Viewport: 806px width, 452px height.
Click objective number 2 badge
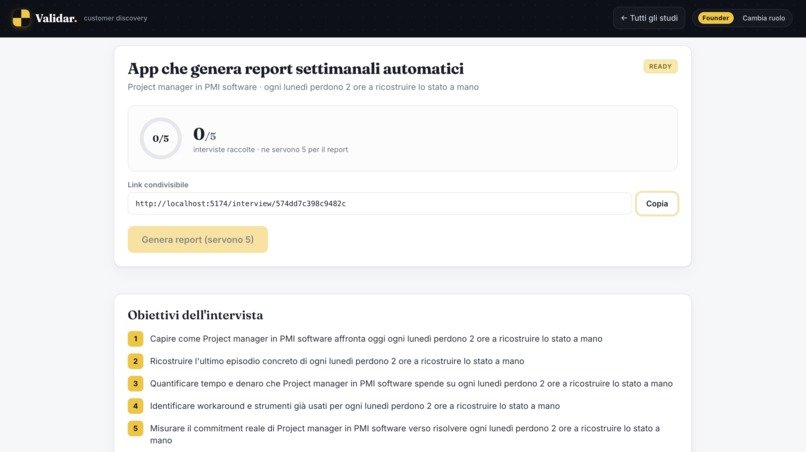tap(136, 361)
